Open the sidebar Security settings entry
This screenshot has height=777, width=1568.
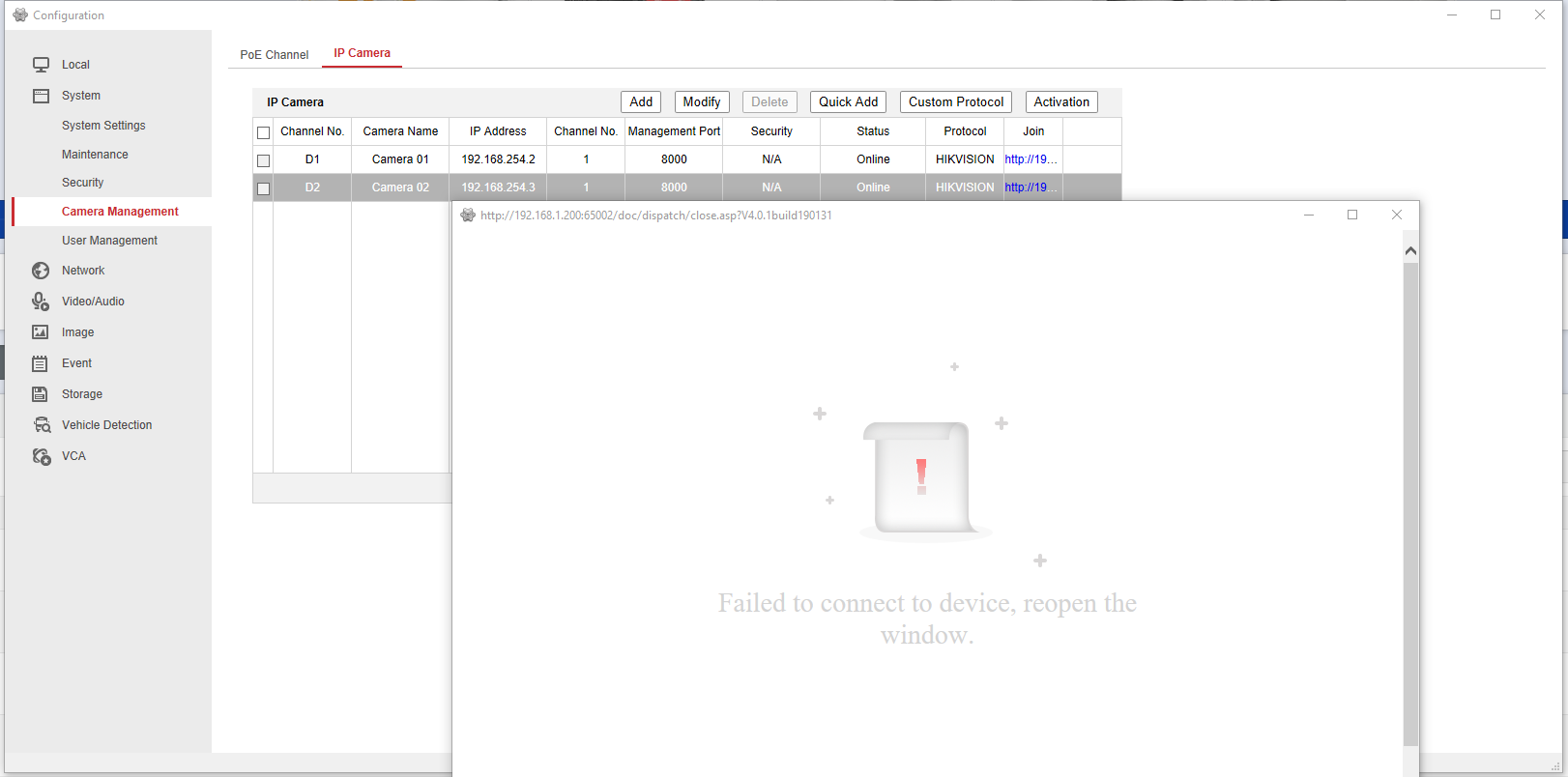point(82,183)
